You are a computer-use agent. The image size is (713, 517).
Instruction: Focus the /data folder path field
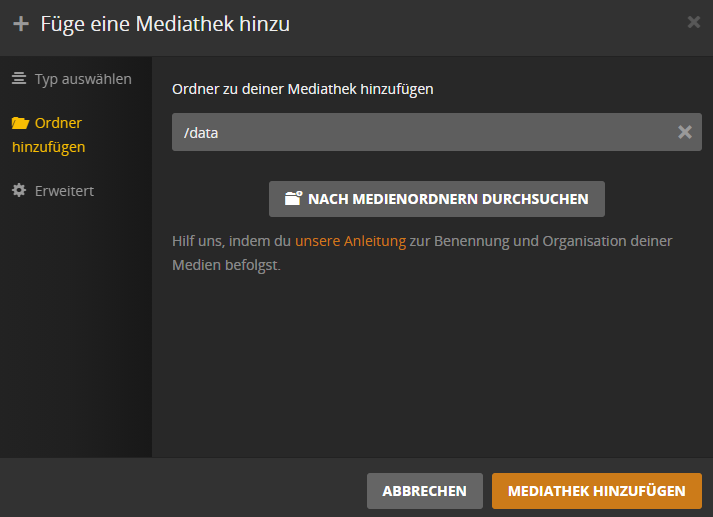tap(437, 132)
